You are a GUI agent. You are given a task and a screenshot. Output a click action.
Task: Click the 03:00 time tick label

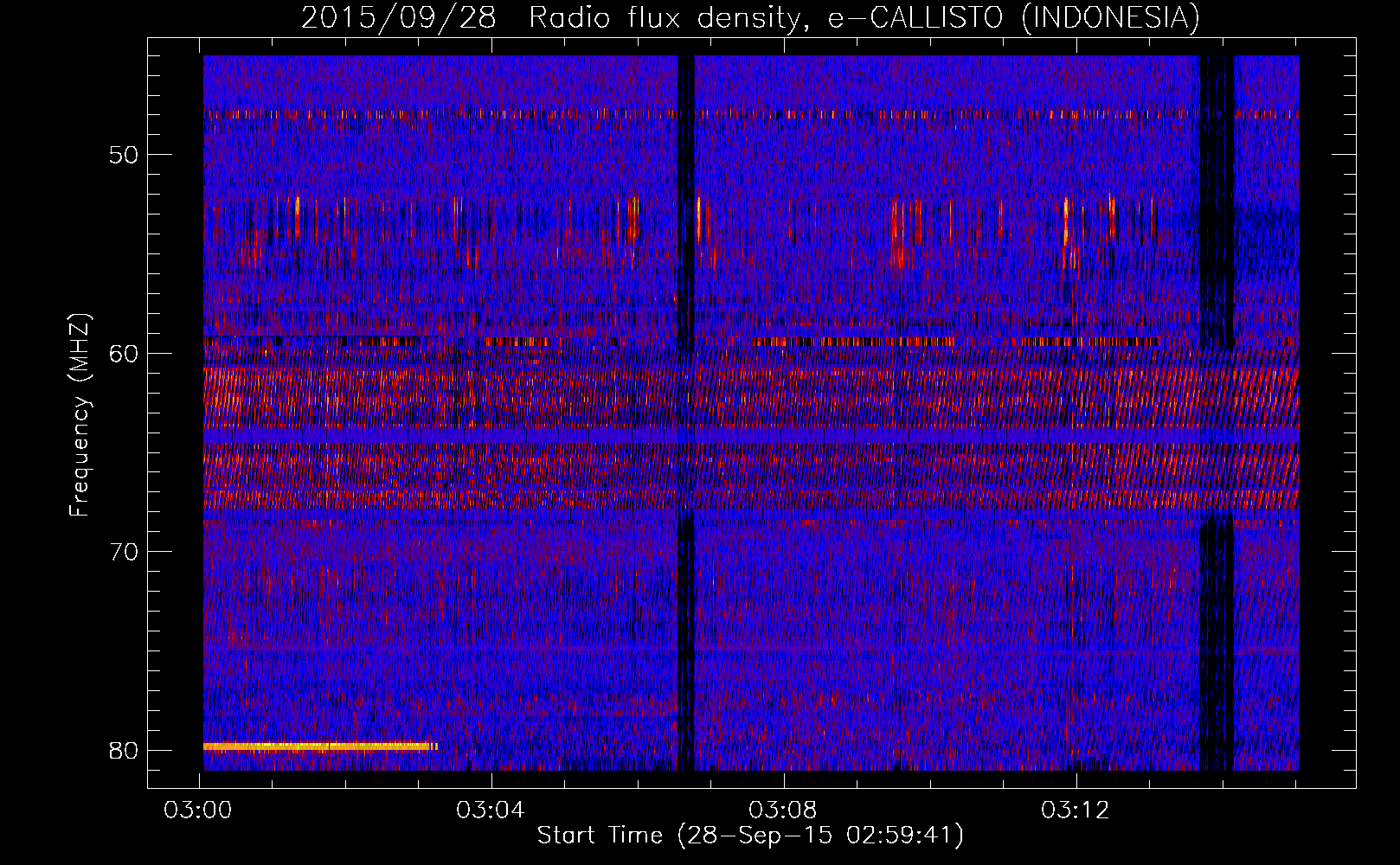tap(198, 811)
